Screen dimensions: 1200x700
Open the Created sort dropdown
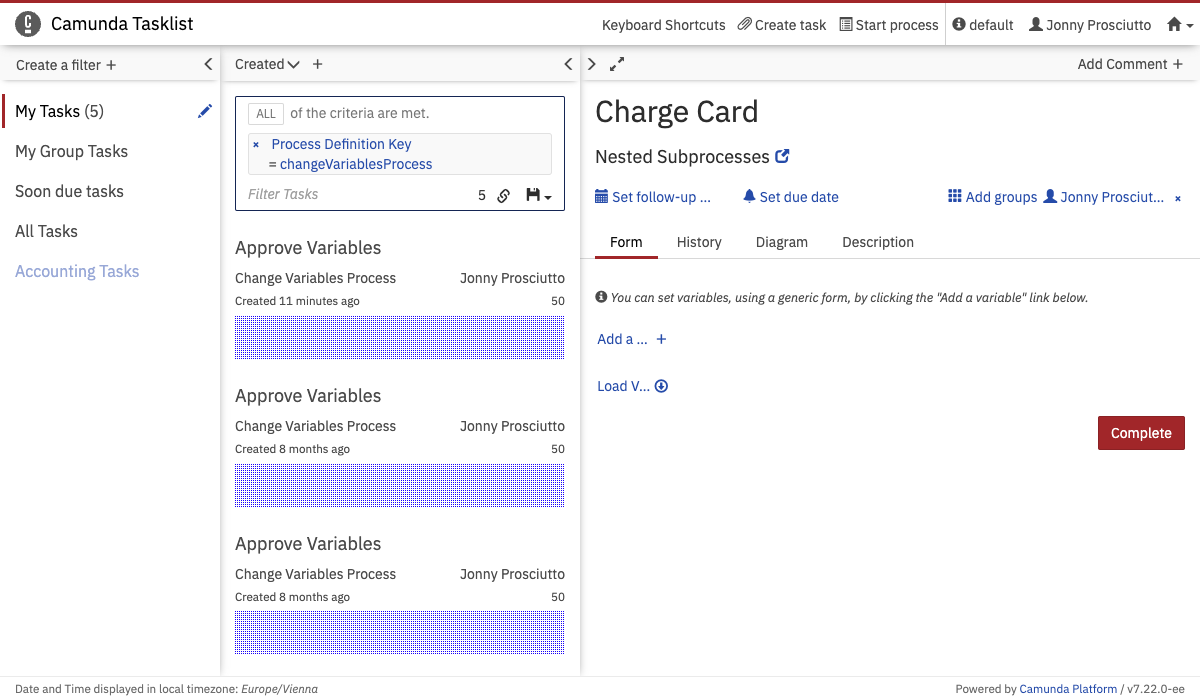click(267, 64)
